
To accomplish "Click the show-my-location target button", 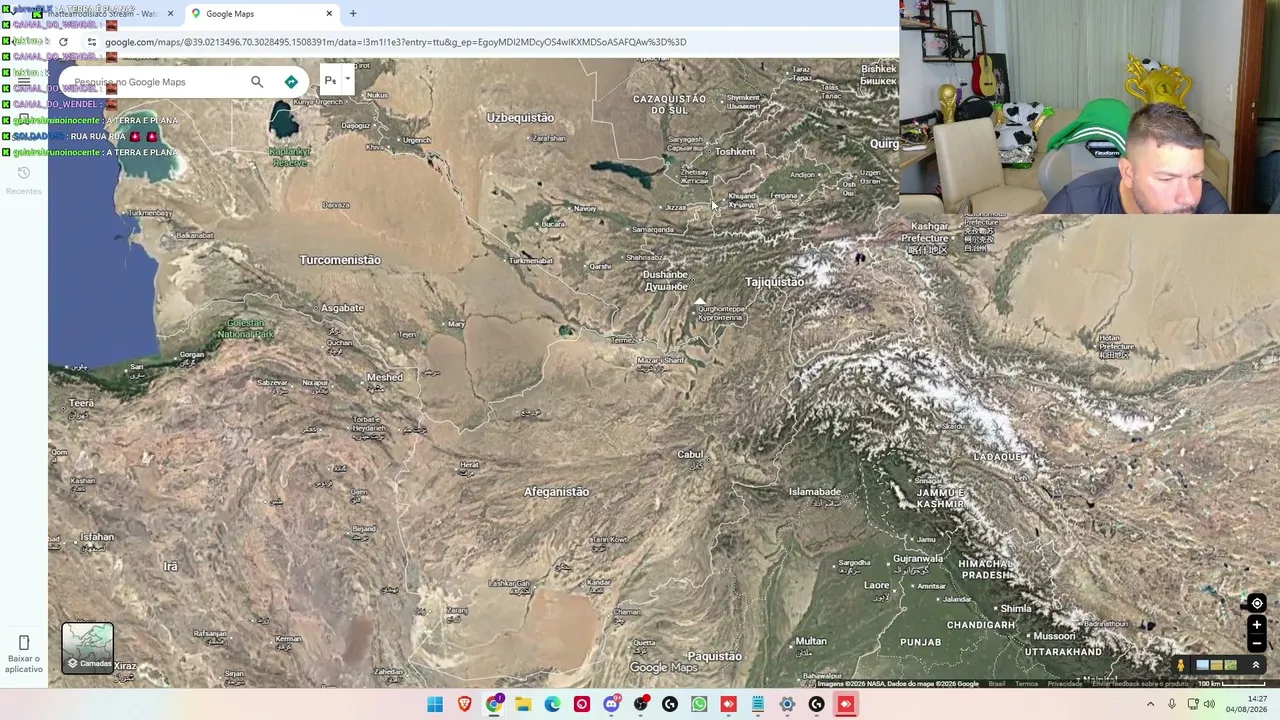I will tap(1257, 603).
